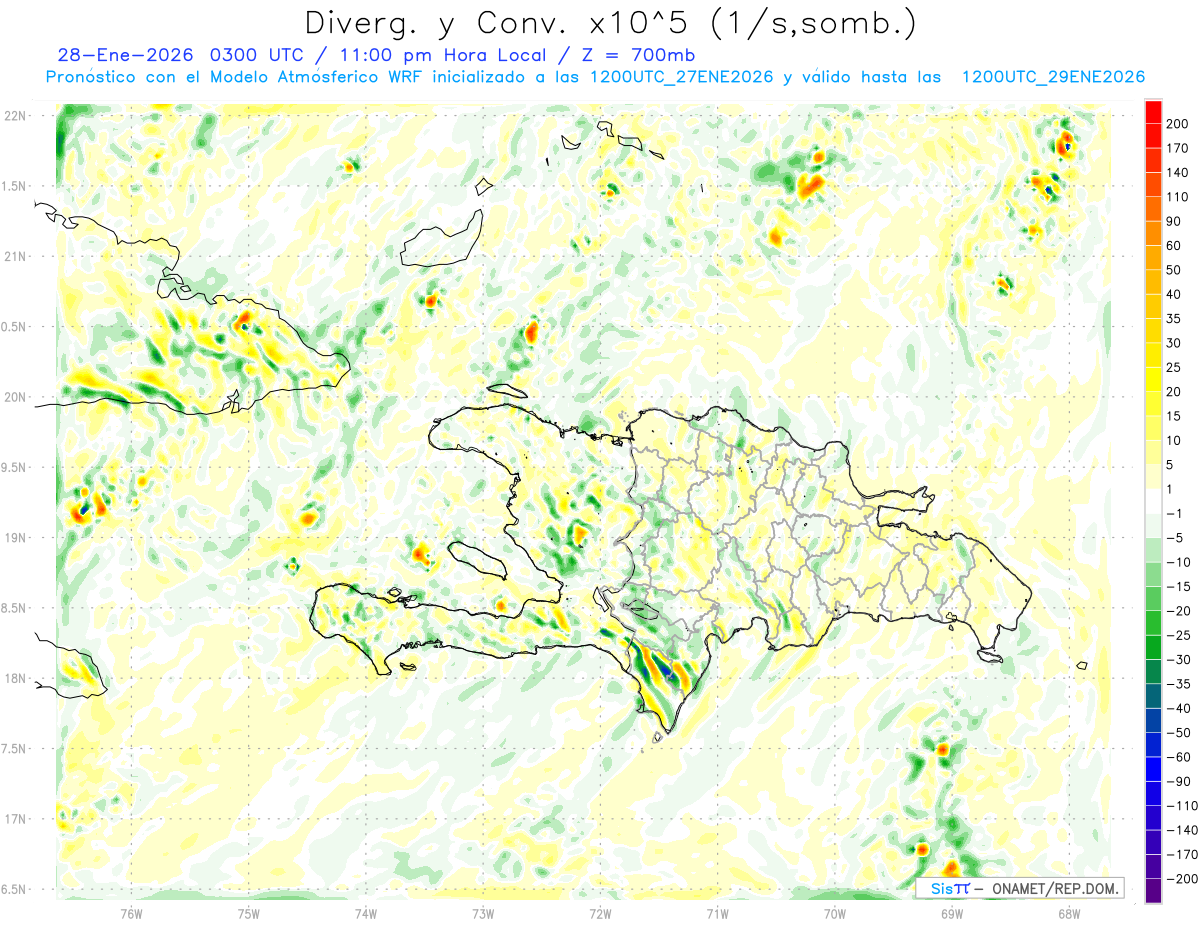Click the colorbar value '90'
1200x927 pixels.
tap(1175, 221)
